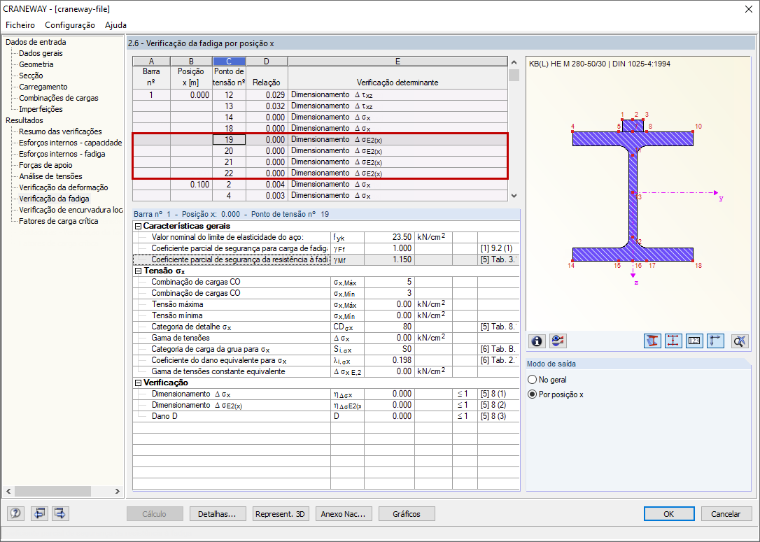Toggle the stress points display icon
This screenshot has width=760, height=542.
tap(673, 341)
